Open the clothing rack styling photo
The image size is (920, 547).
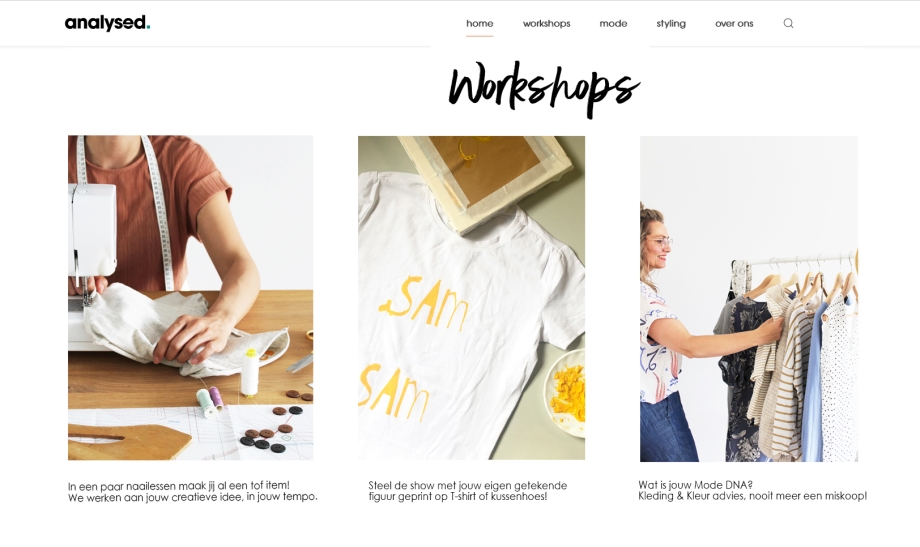click(749, 299)
